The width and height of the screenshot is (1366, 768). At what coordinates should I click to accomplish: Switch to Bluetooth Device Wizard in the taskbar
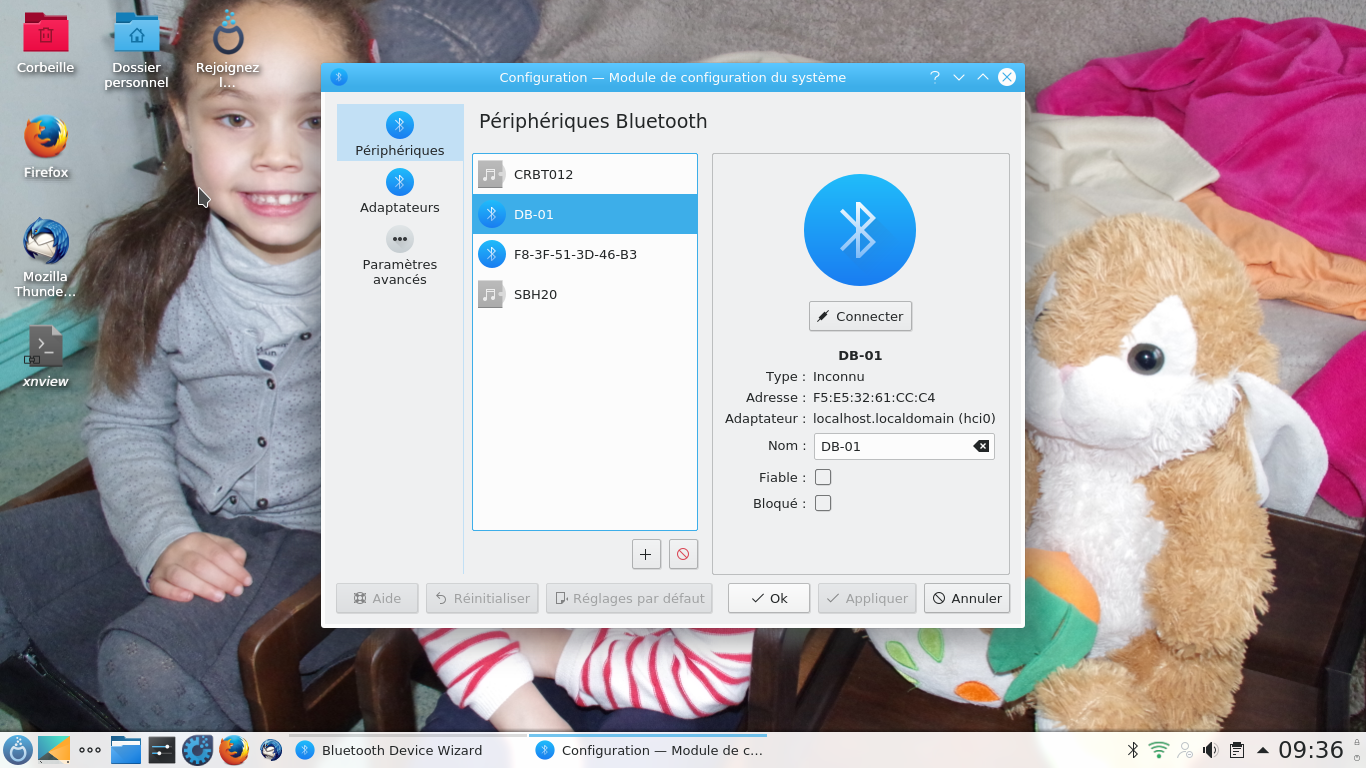tap(400, 750)
